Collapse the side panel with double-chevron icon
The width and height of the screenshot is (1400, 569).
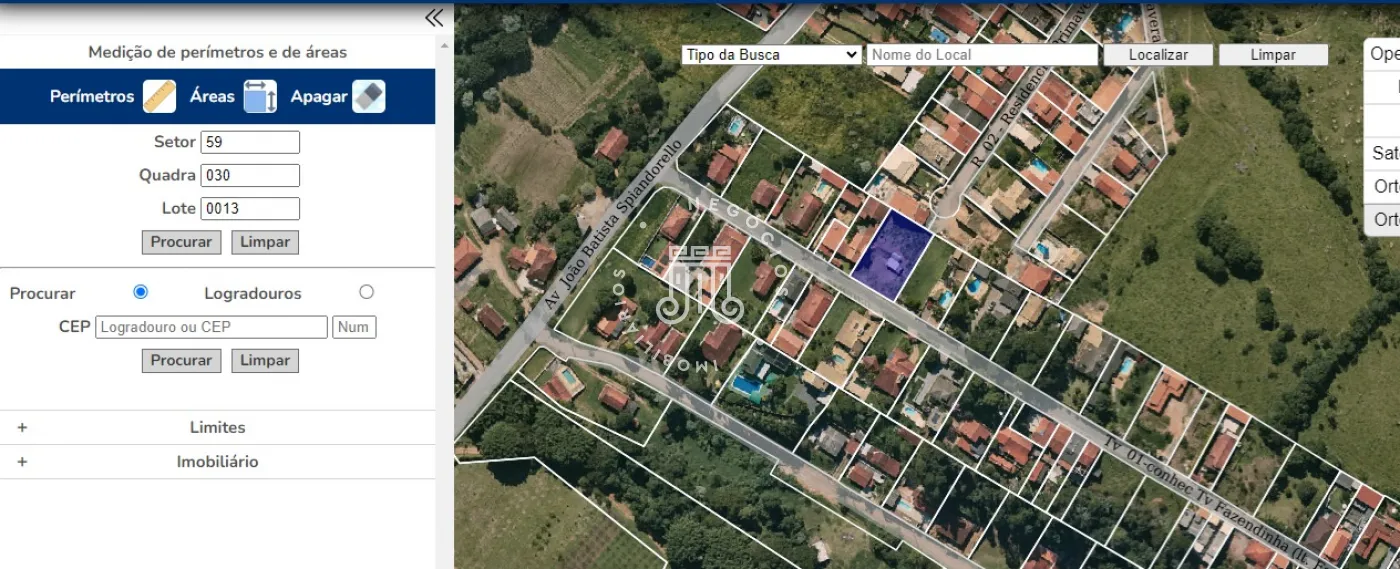pos(434,18)
